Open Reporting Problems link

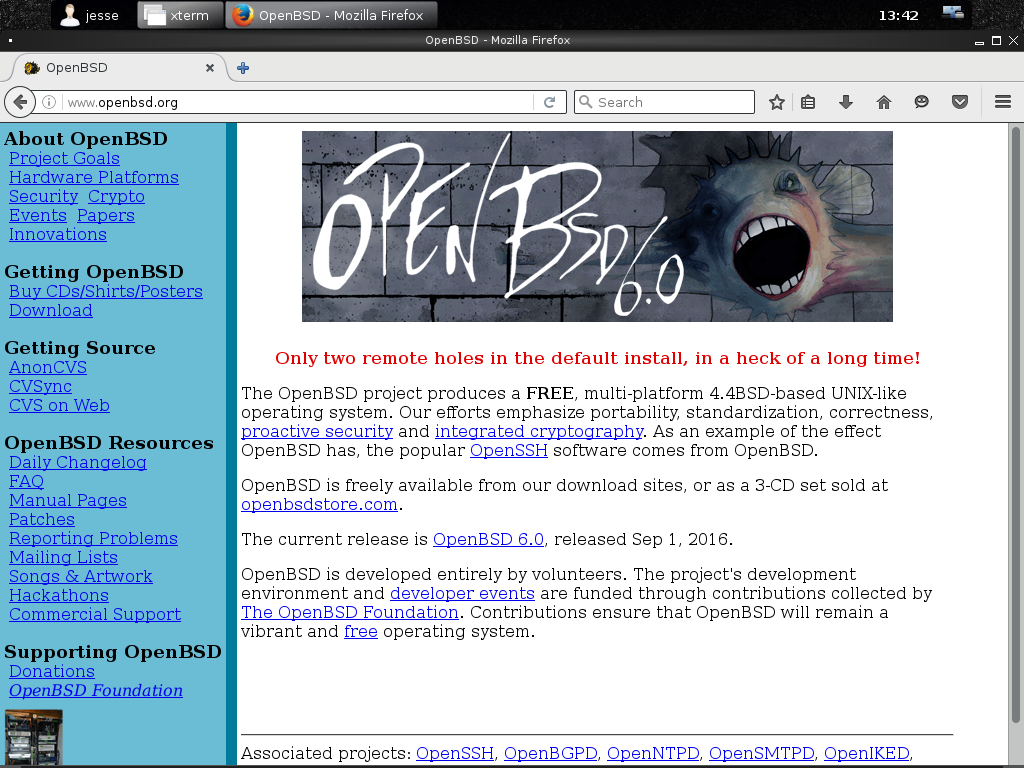click(93, 538)
